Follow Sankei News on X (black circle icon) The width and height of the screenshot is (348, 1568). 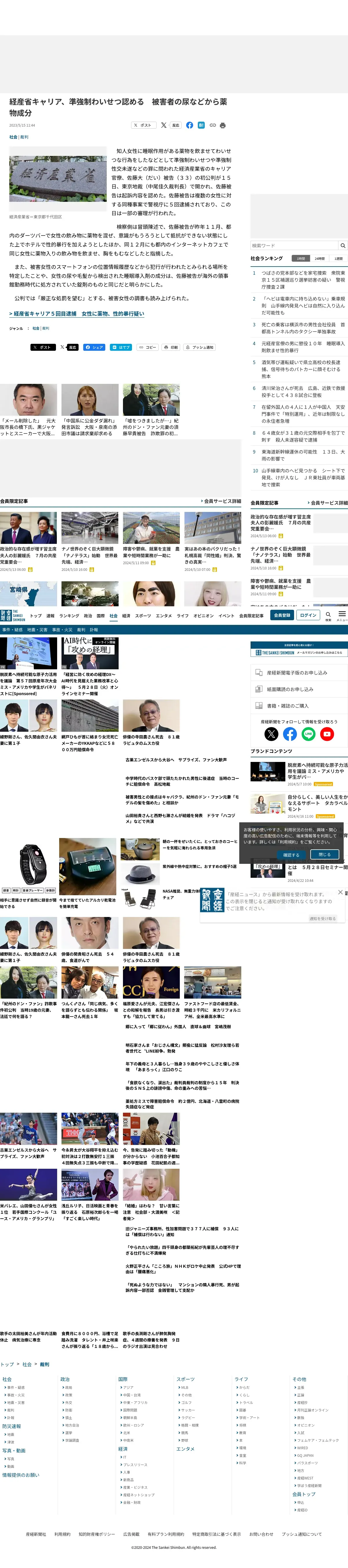click(271, 734)
